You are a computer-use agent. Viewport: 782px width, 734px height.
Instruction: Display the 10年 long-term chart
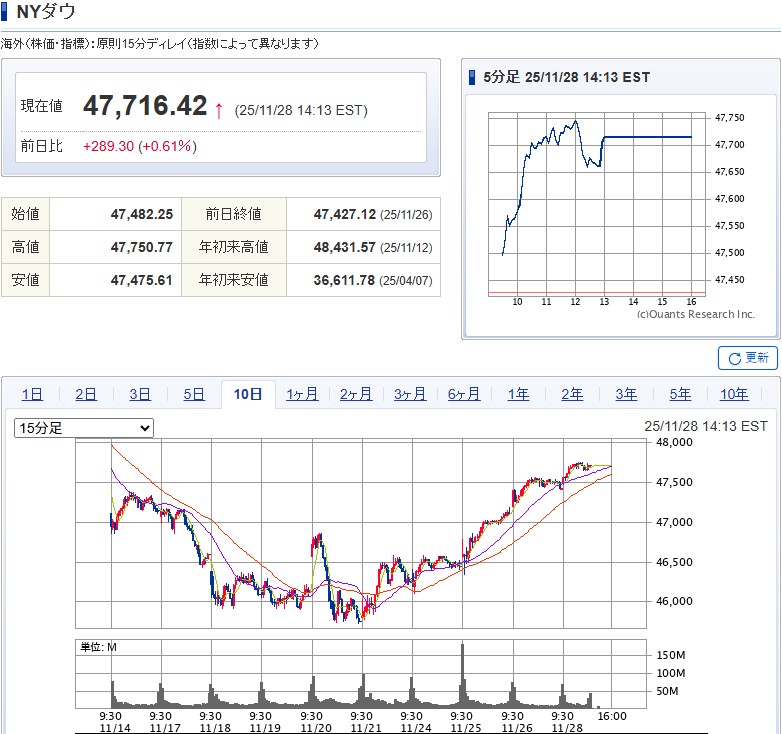(x=734, y=394)
